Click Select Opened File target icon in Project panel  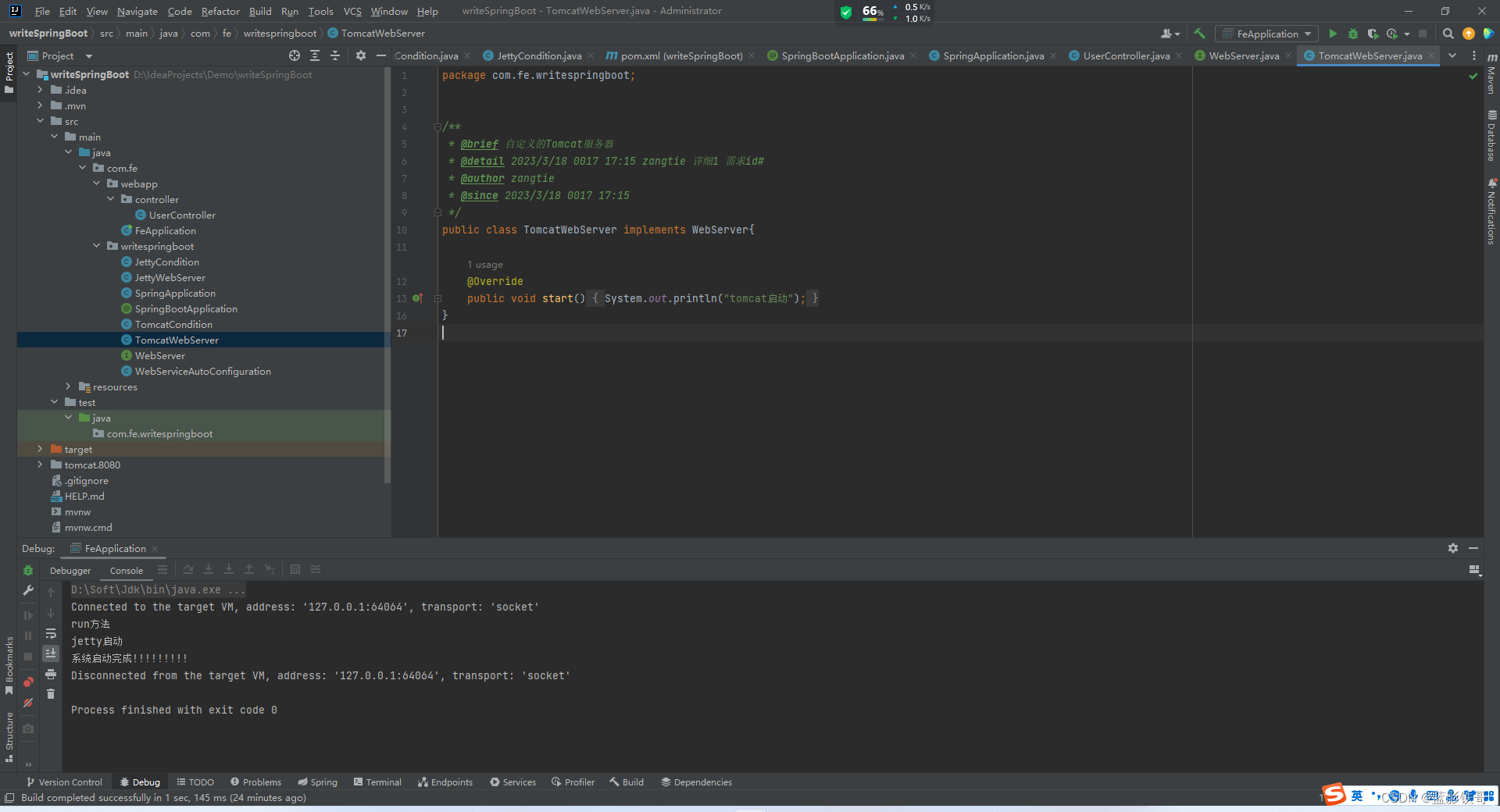pyautogui.click(x=295, y=55)
